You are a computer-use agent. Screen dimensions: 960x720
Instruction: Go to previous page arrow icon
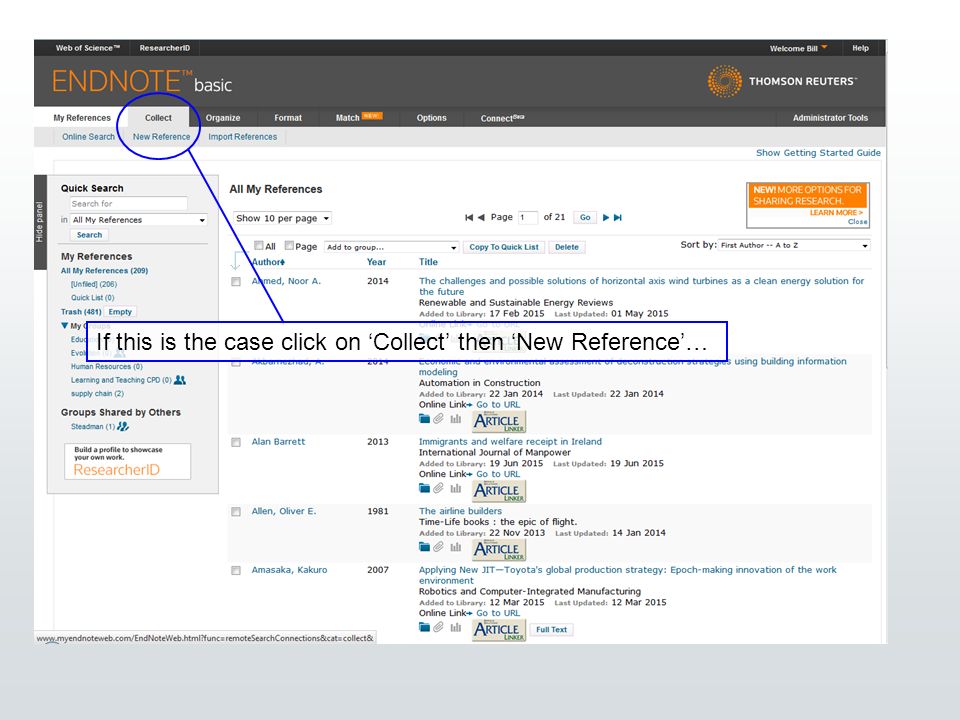point(481,217)
